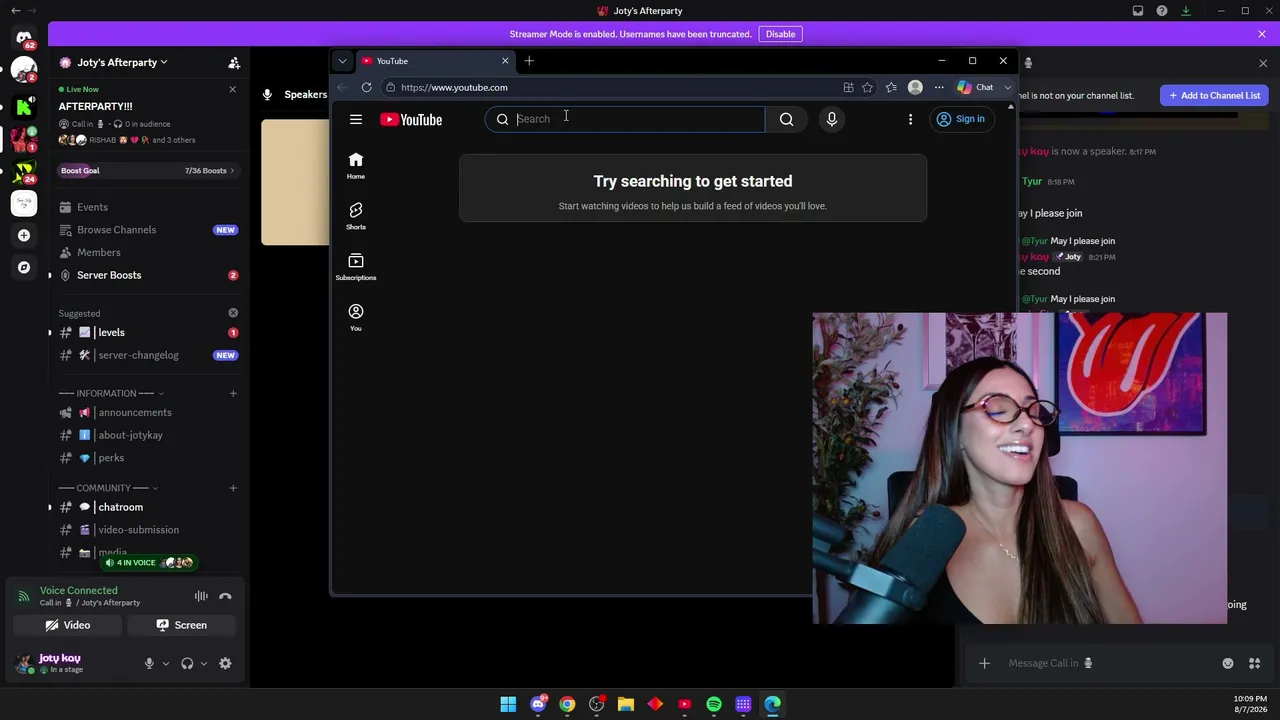Invite people to Joty's Afterparty server
1280x720 pixels.
click(234, 62)
